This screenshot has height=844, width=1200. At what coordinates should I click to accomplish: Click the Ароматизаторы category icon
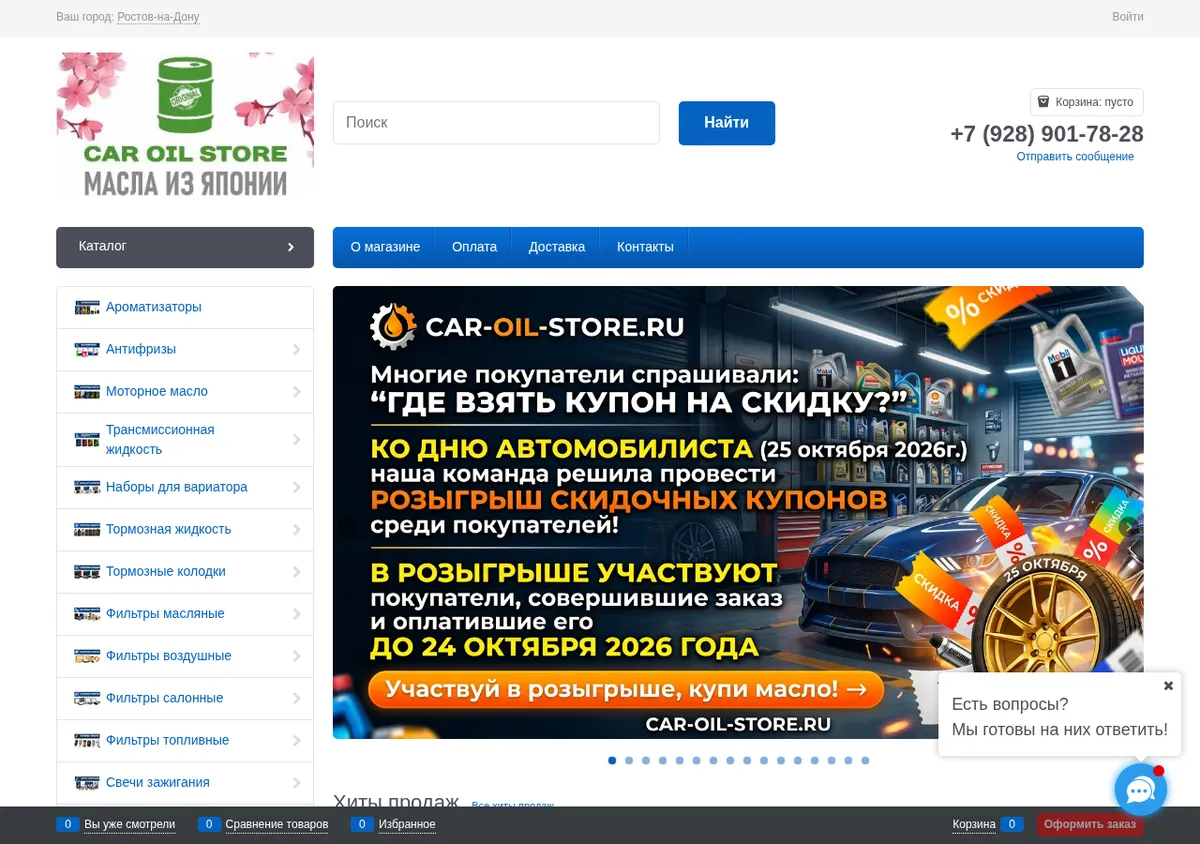click(87, 307)
